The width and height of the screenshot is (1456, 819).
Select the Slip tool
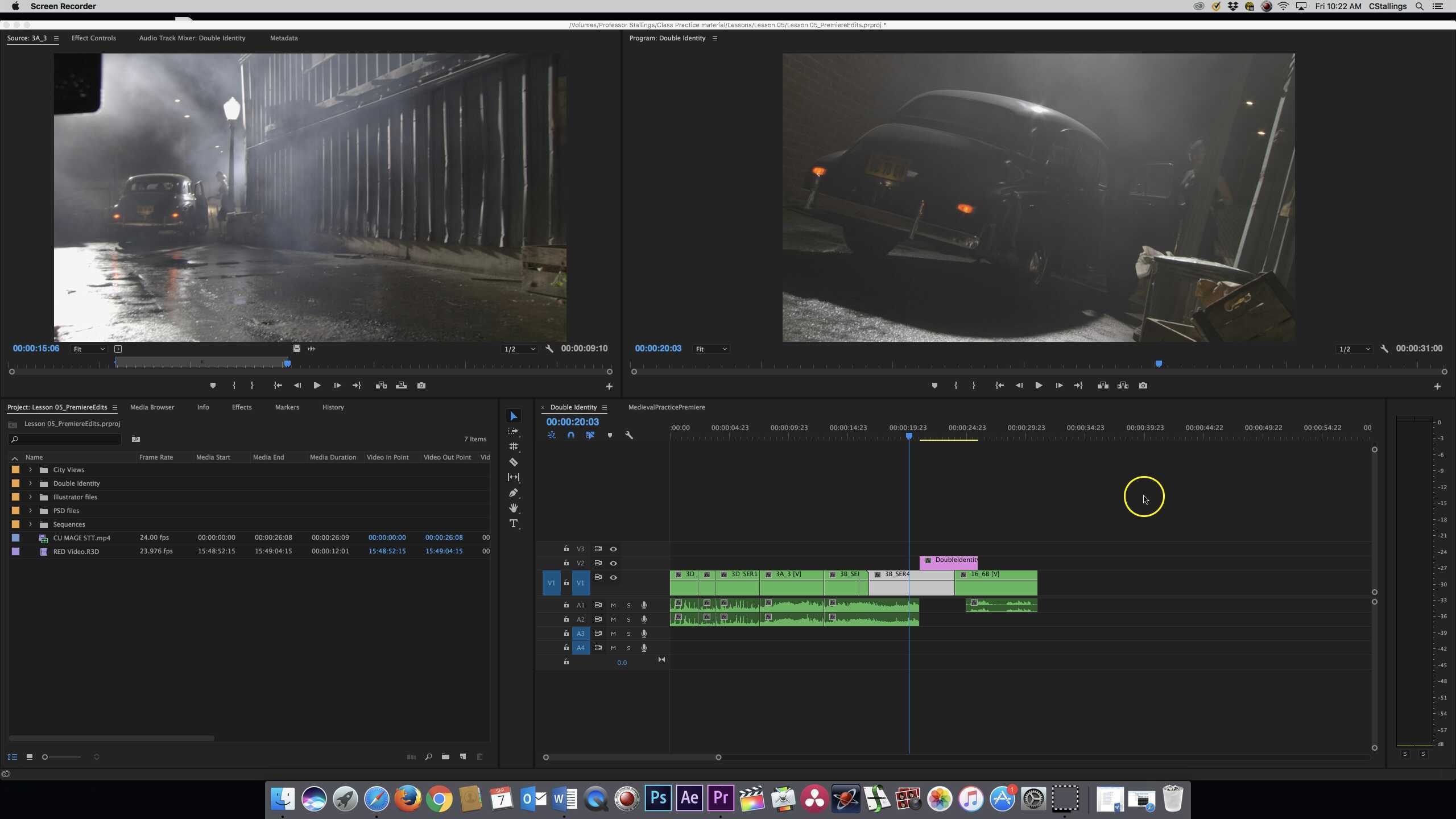tap(514, 477)
